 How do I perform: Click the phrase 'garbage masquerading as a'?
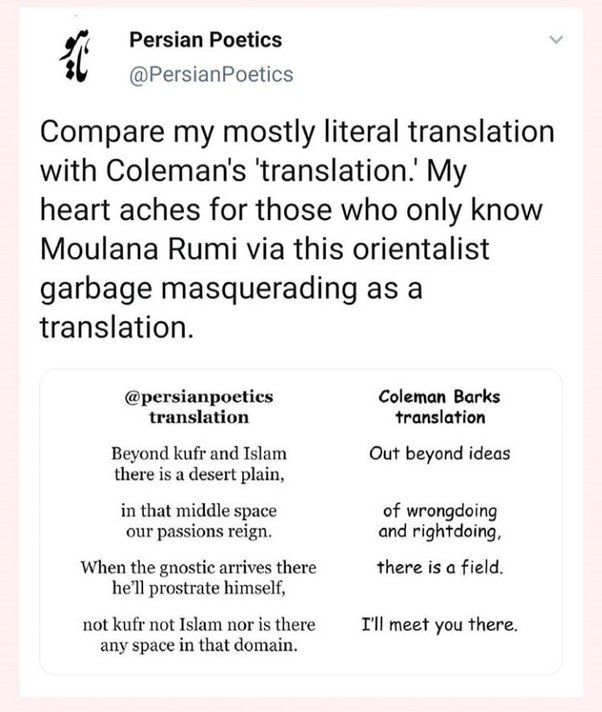pos(232,289)
